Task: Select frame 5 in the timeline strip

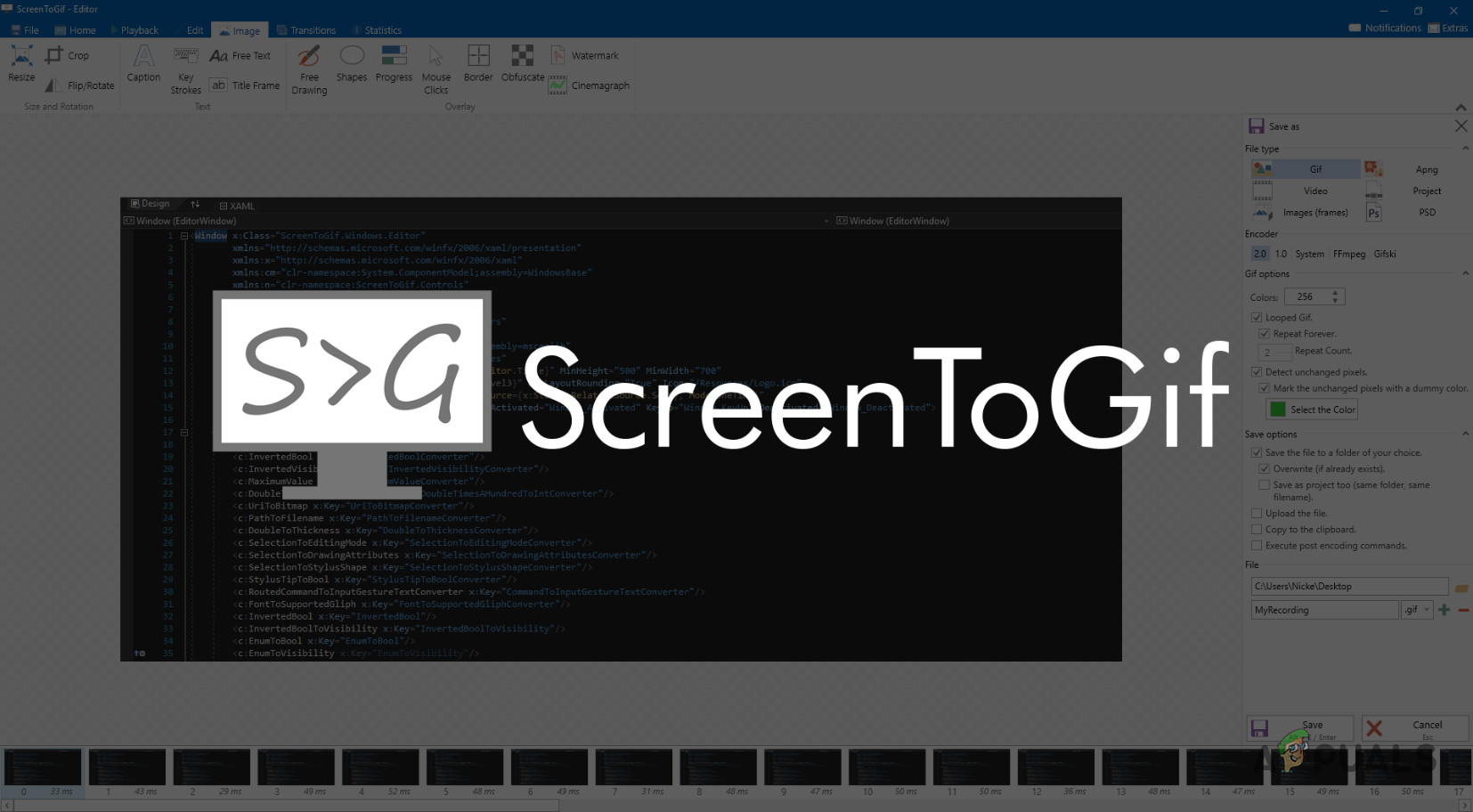Action: pyautogui.click(x=464, y=767)
